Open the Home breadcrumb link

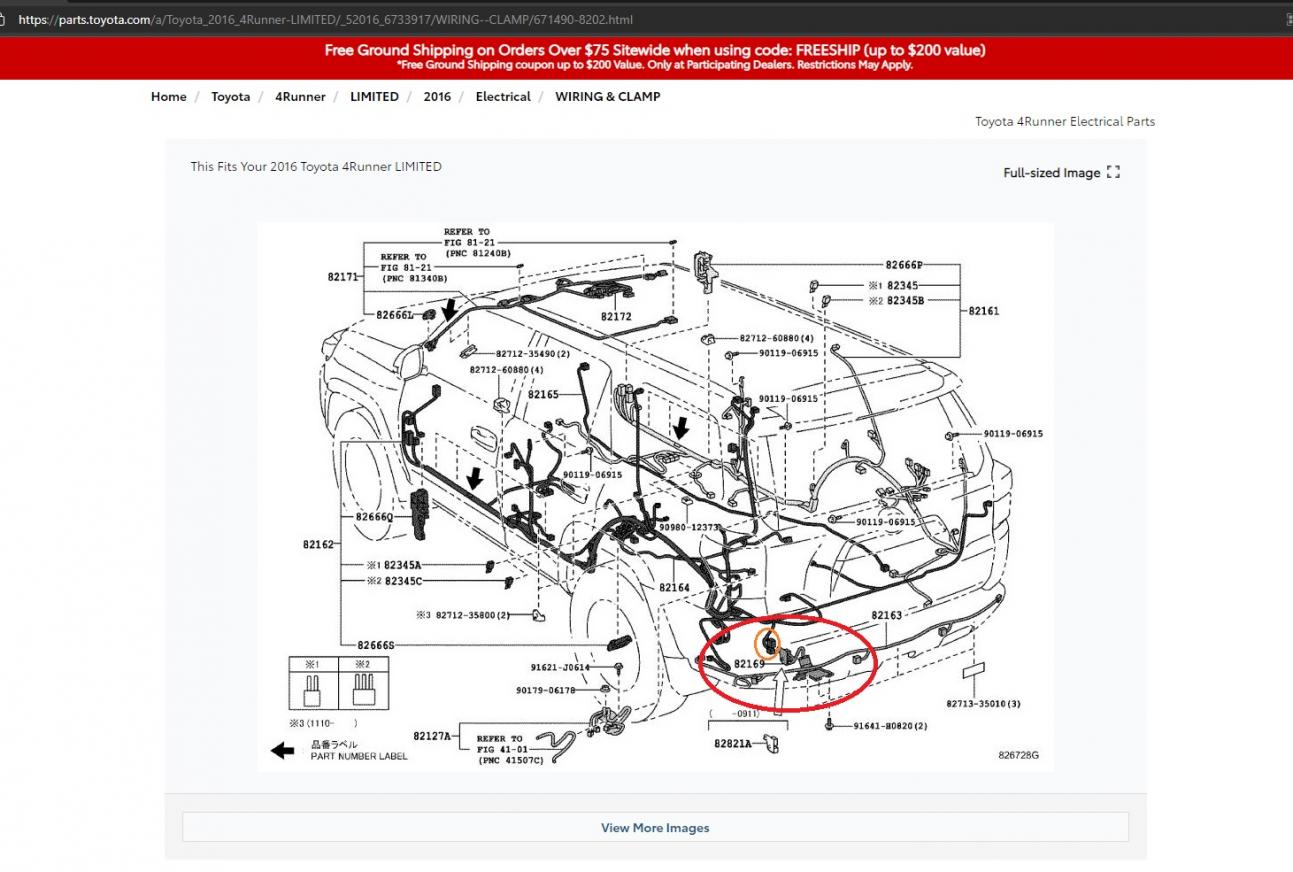(168, 97)
